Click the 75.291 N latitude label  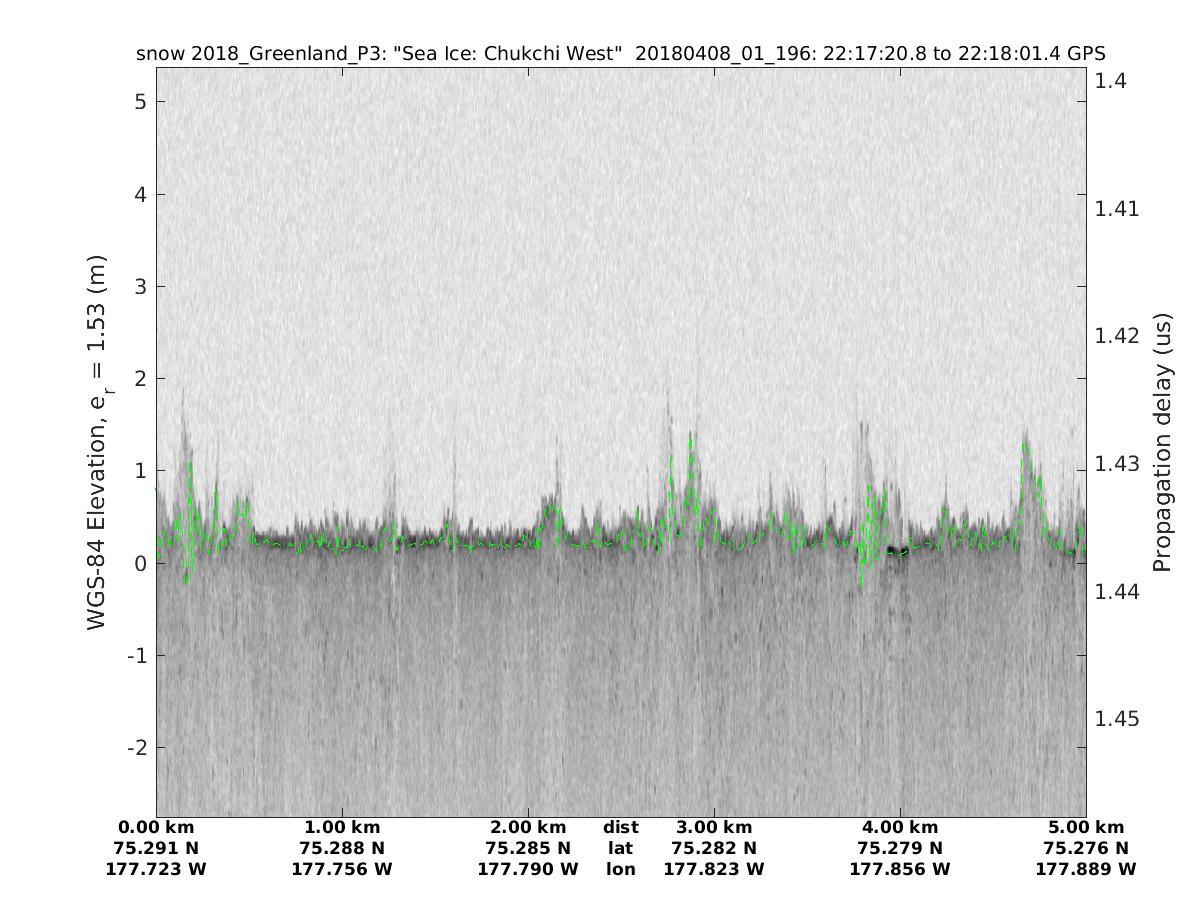click(x=156, y=849)
